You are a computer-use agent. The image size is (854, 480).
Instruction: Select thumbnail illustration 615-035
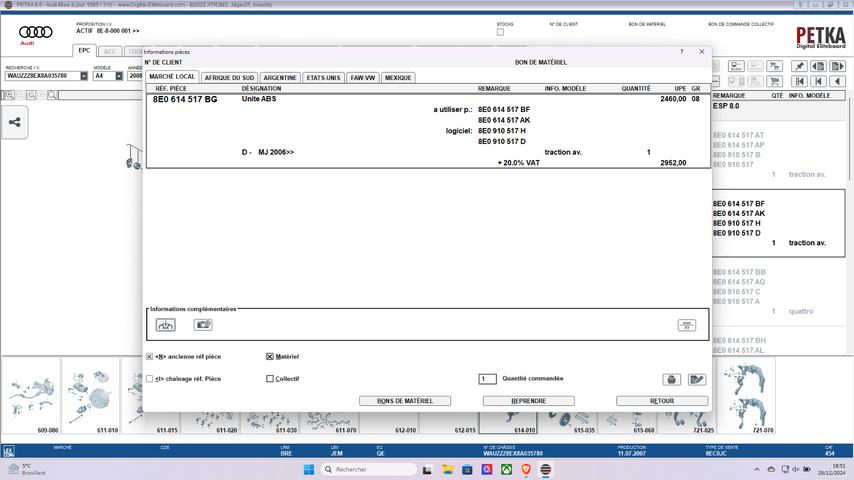(568, 422)
